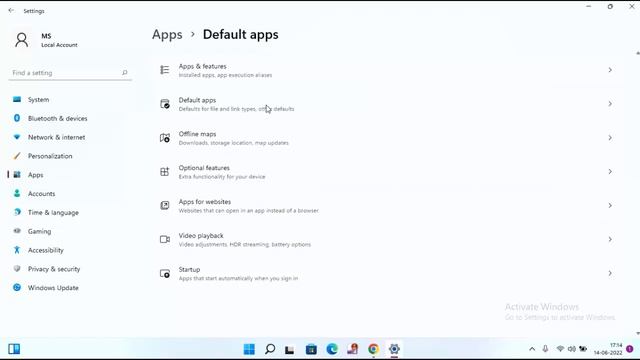Screen dimensions: 640x360
Task: Click the Bluetooth & devices icon
Action: (17, 118)
